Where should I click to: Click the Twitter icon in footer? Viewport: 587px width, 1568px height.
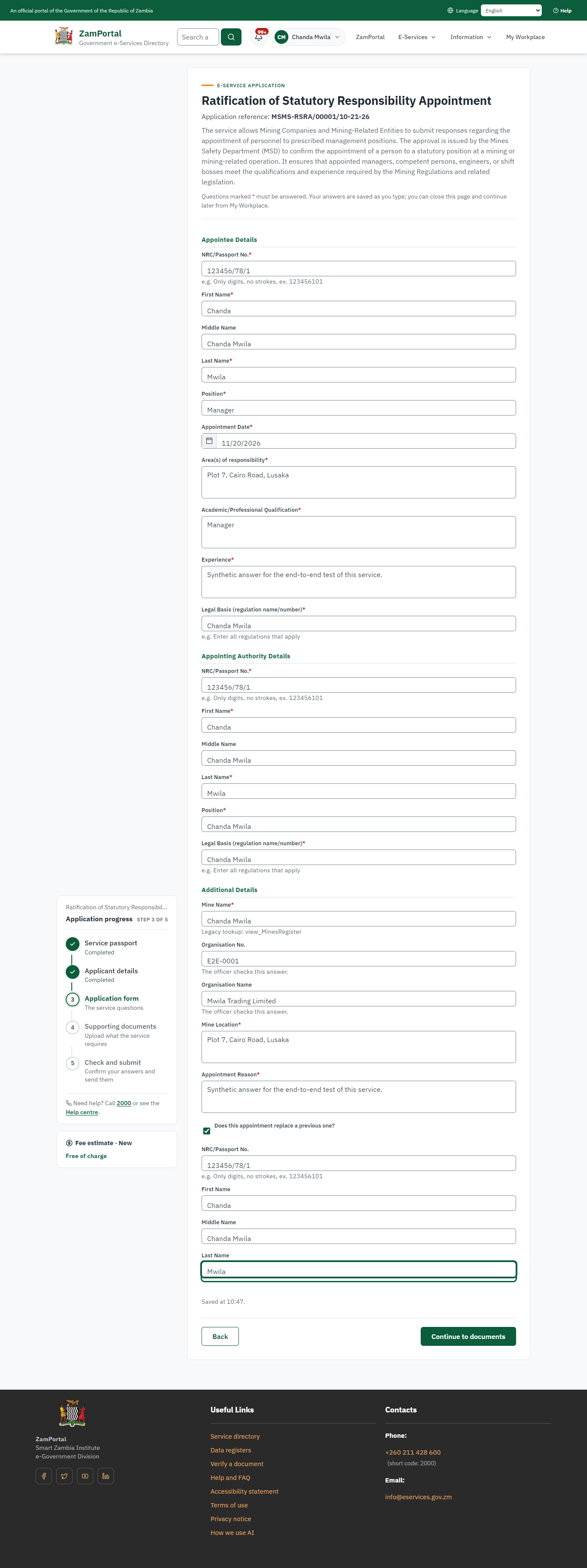64,1476
